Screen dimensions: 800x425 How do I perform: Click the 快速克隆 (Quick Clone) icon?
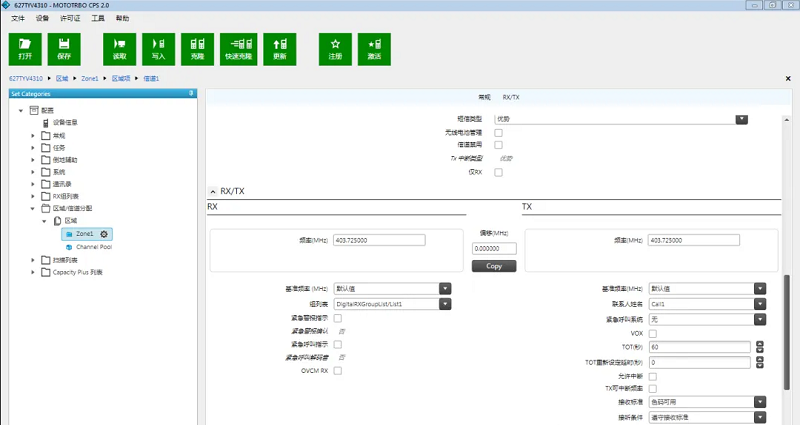point(238,49)
